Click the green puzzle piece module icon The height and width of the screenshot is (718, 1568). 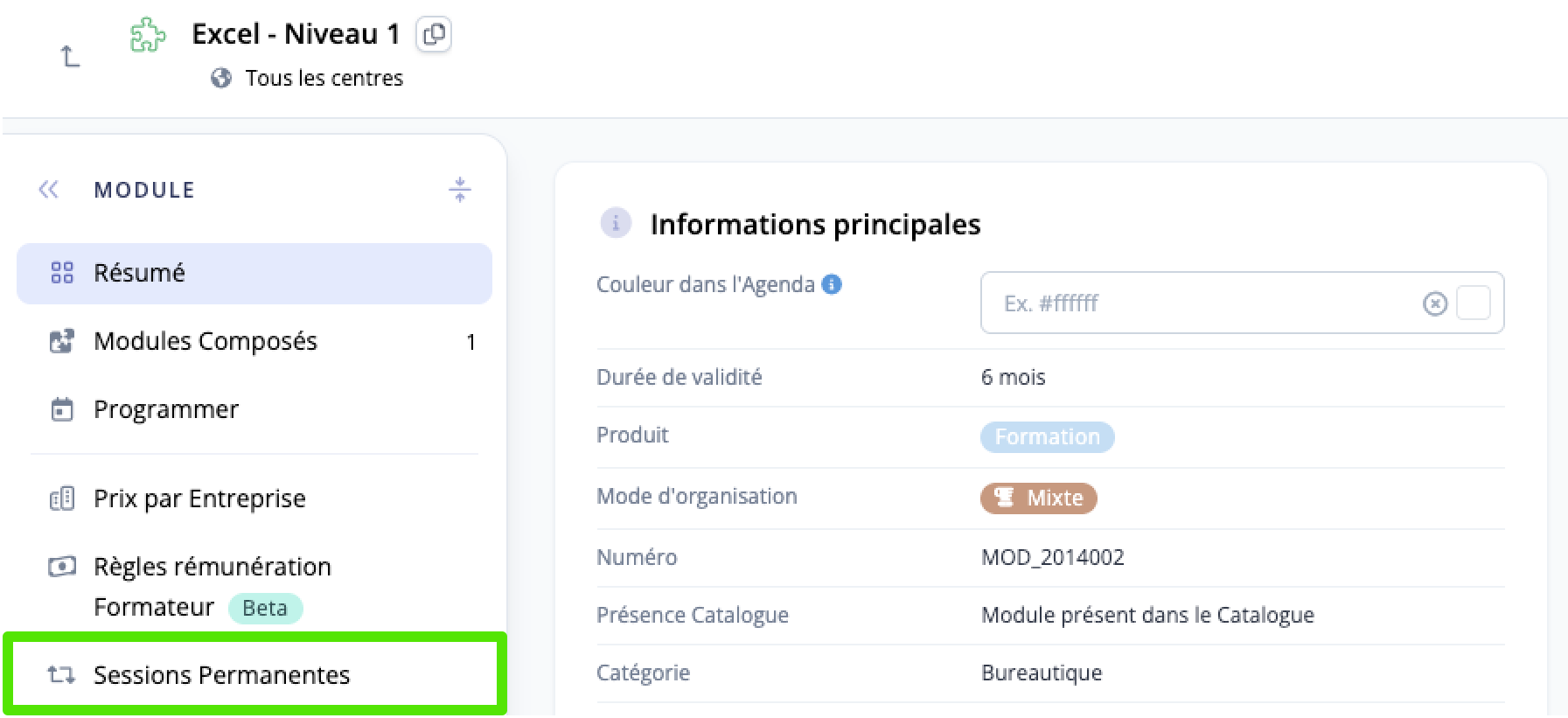coord(148,35)
